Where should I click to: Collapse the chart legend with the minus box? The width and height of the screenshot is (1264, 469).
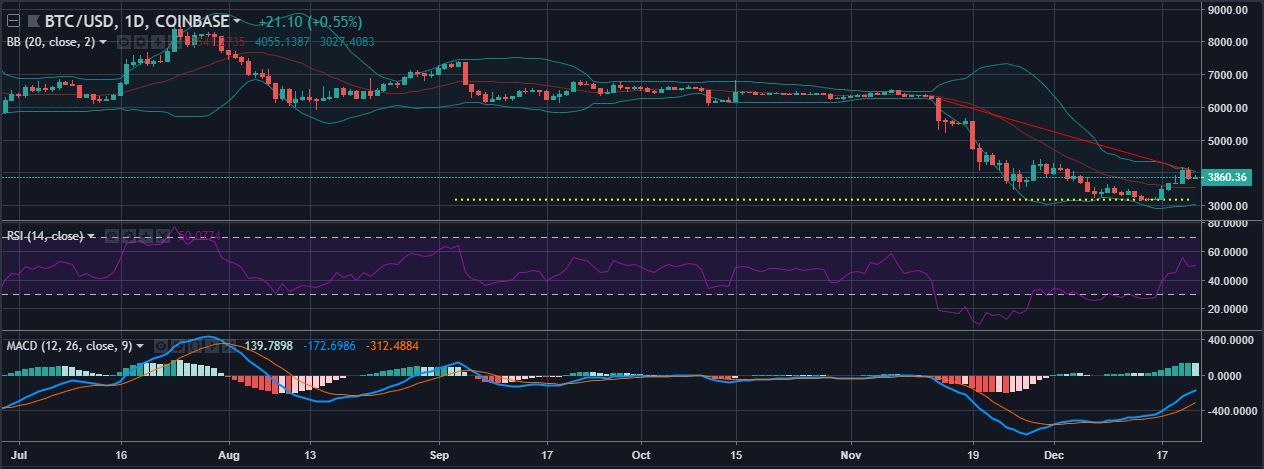coord(13,20)
